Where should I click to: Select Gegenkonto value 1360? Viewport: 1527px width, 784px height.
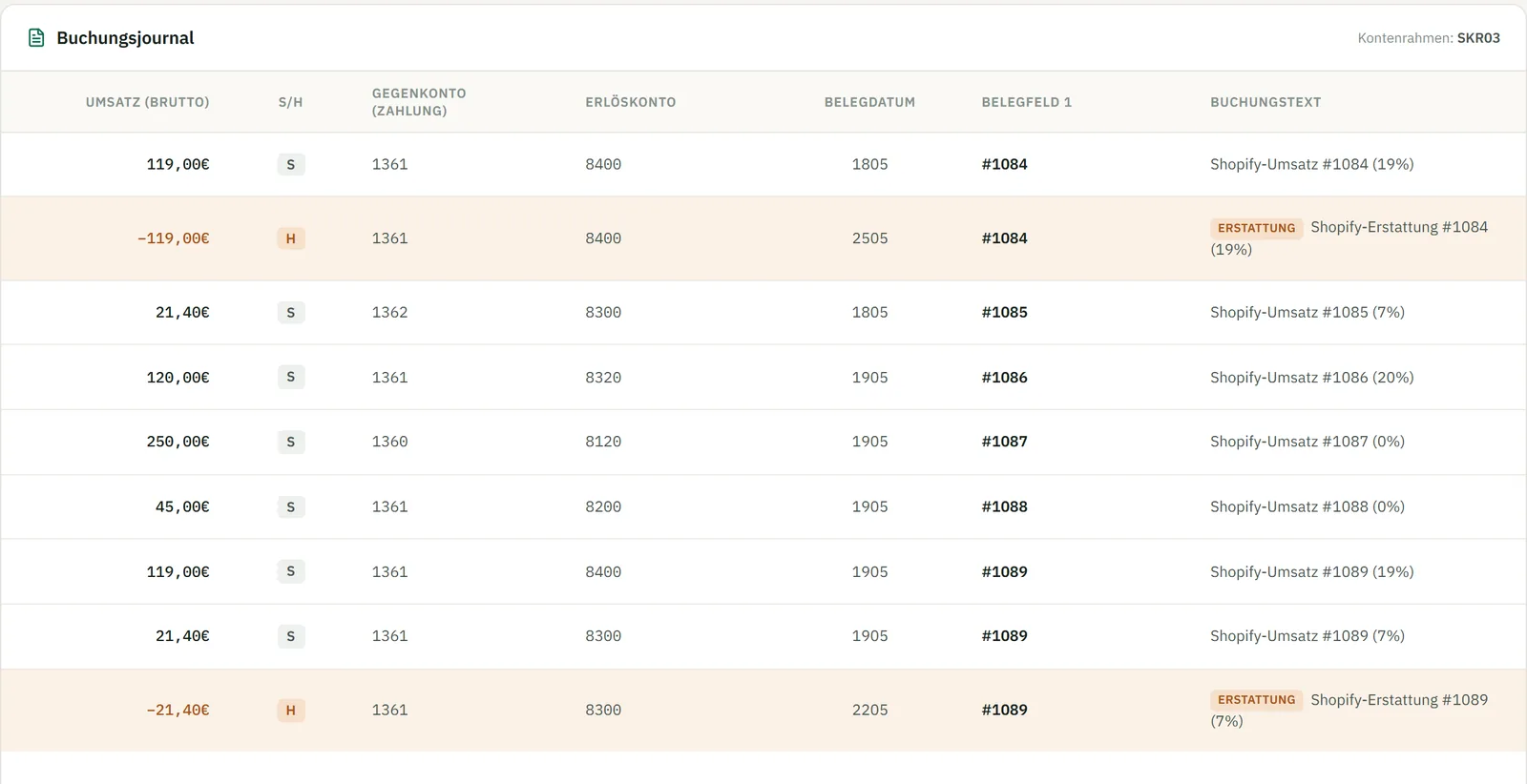click(x=389, y=442)
